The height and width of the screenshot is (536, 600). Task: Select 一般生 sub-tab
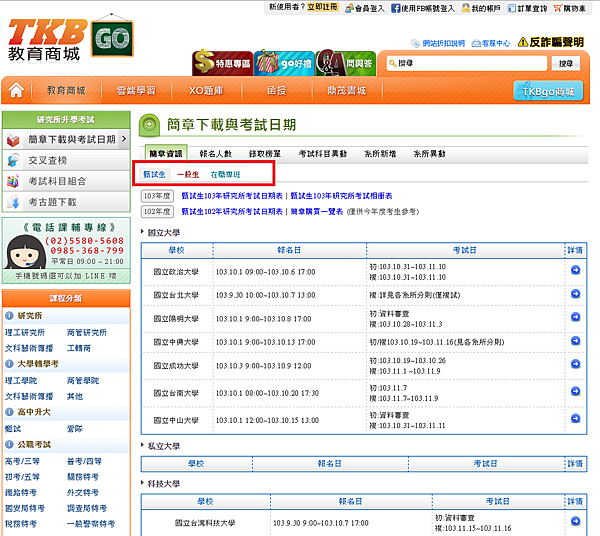(188, 175)
